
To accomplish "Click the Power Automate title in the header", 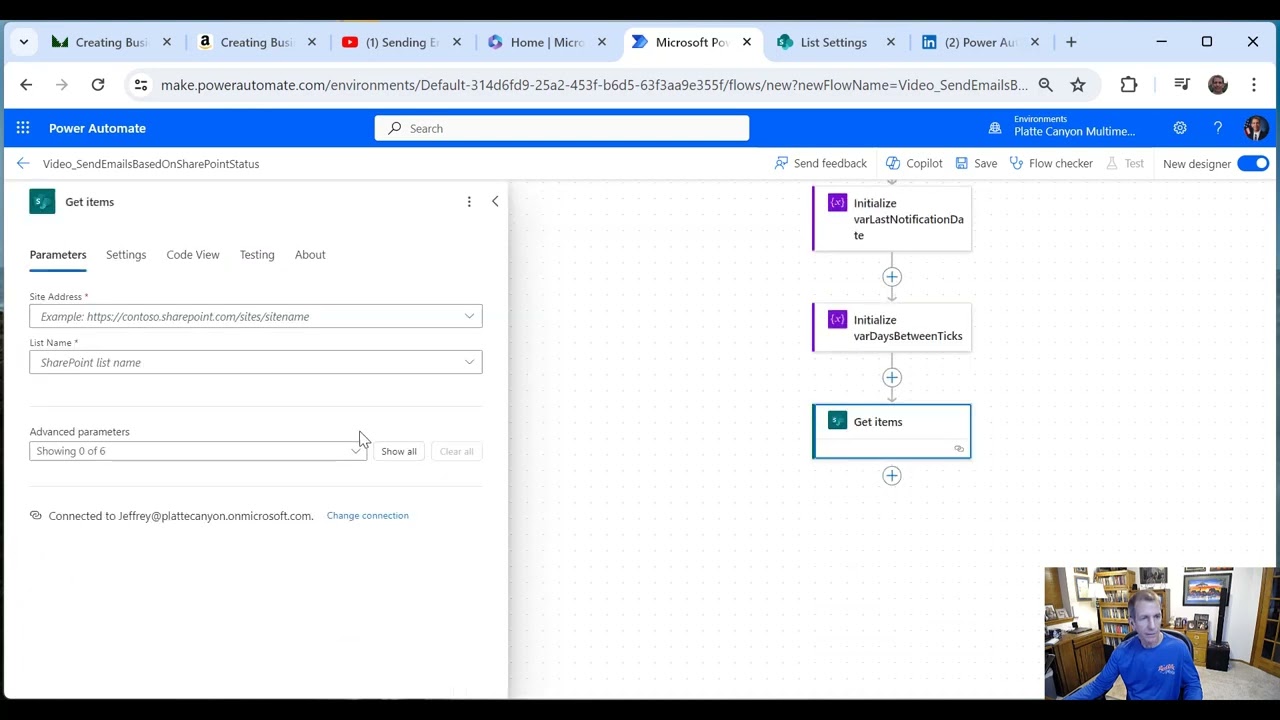I will coord(97,128).
